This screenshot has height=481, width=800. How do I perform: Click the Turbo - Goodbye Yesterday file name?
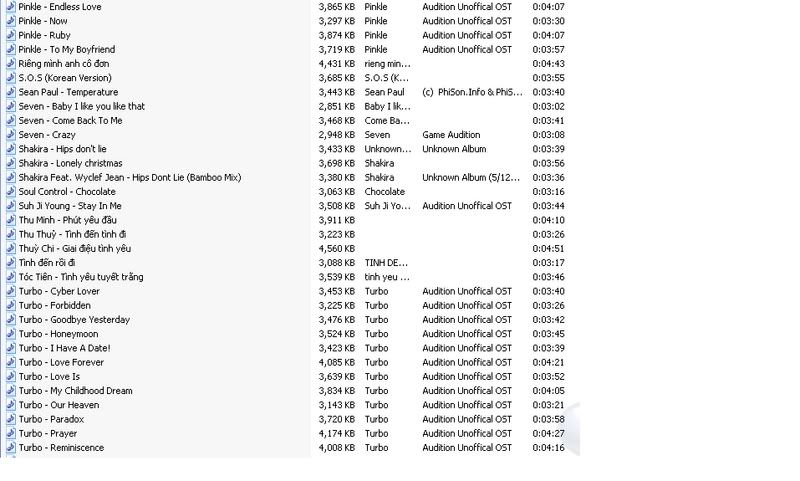point(74,320)
